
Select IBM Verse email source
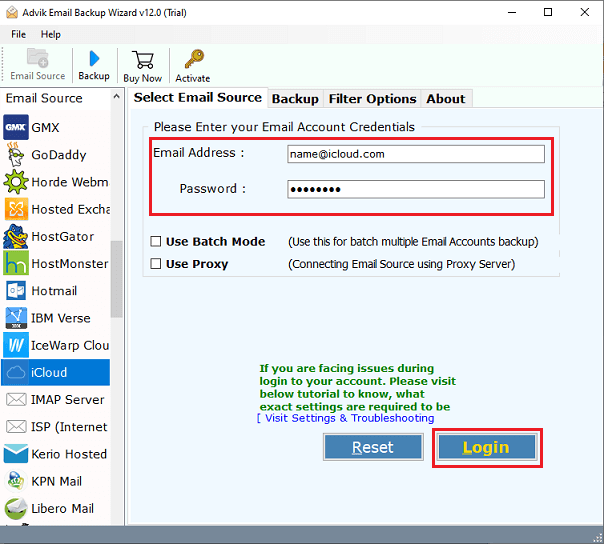point(60,318)
